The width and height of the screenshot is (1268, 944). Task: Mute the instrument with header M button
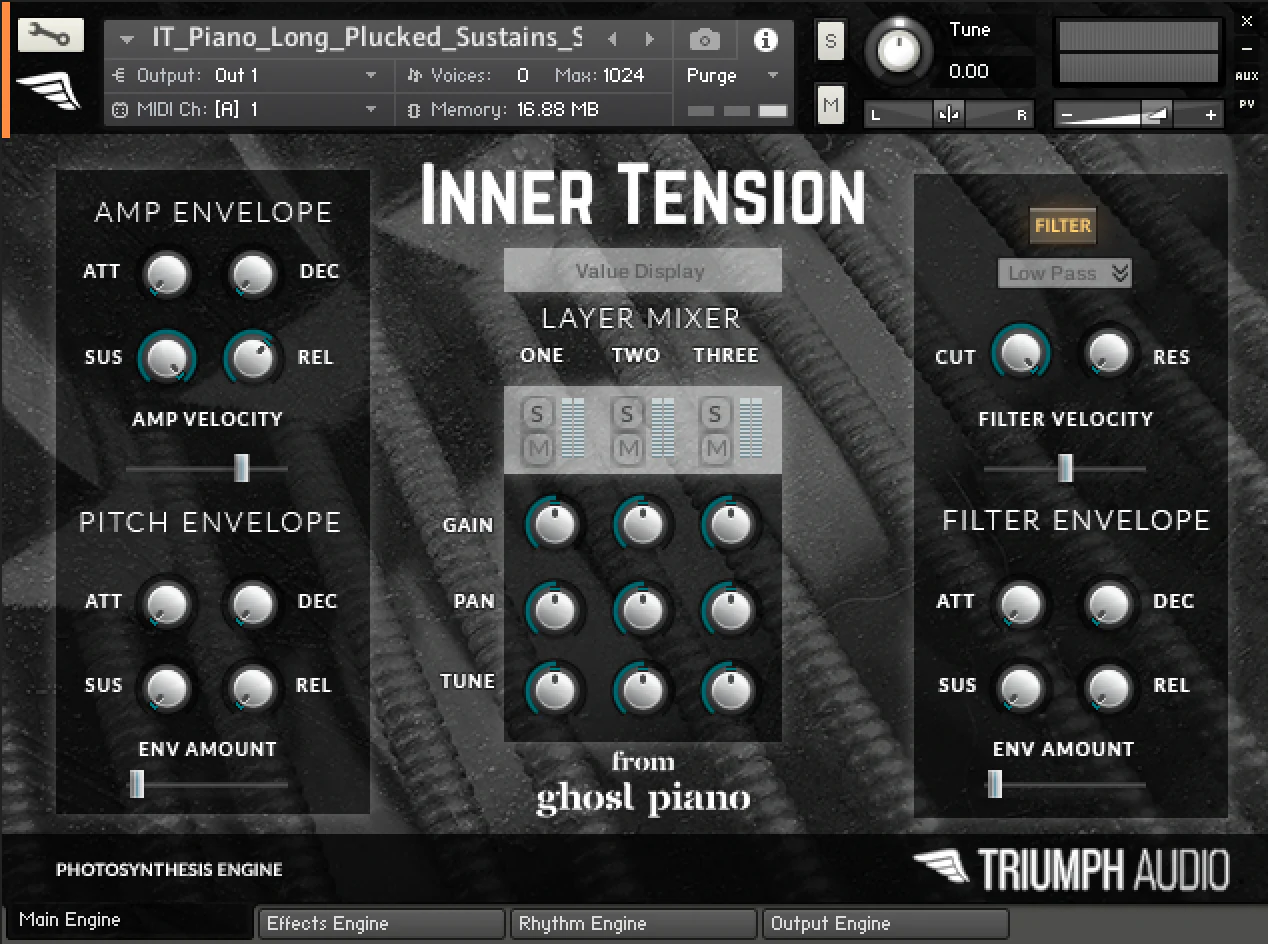830,105
